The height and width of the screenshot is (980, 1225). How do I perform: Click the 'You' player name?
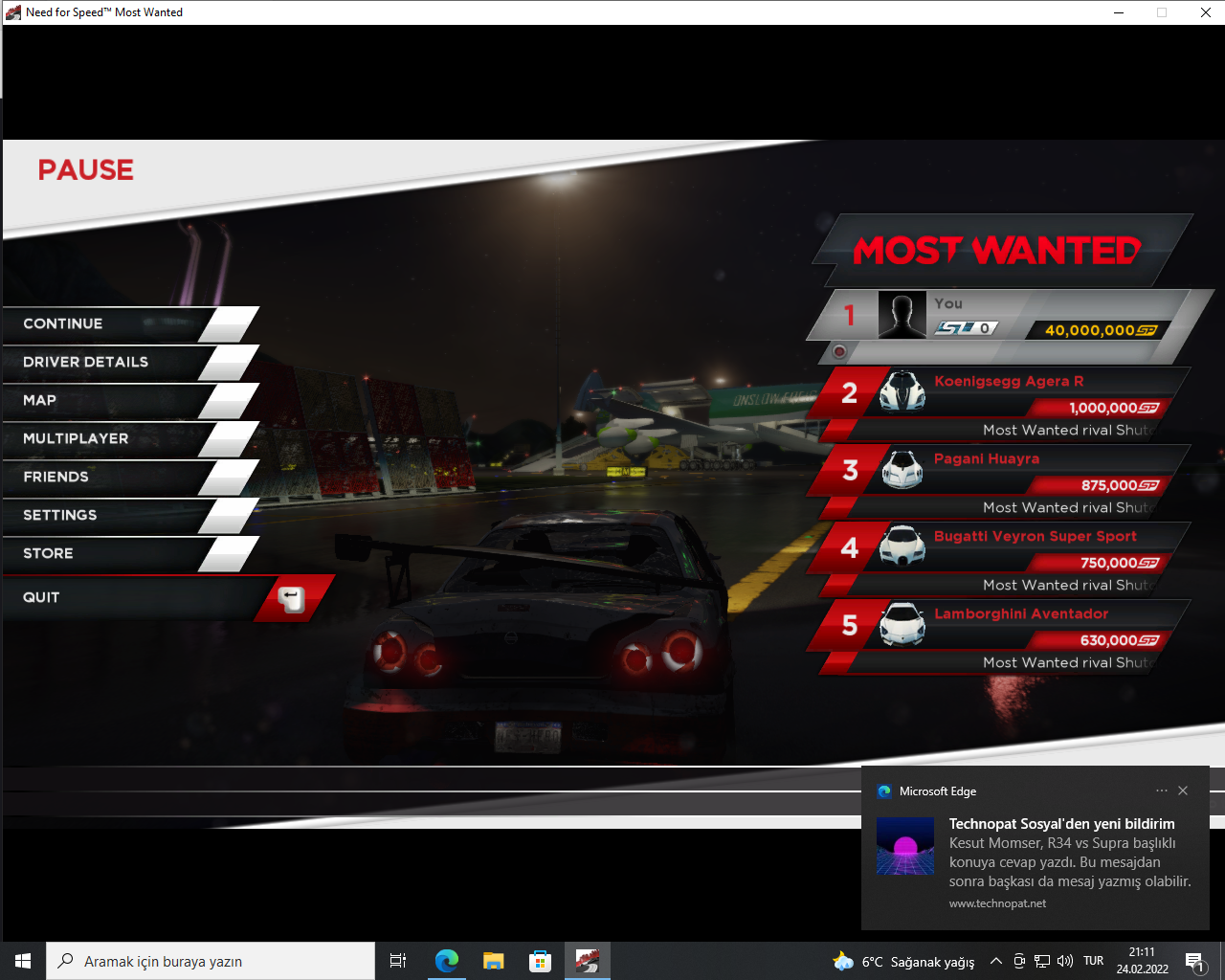(x=948, y=303)
